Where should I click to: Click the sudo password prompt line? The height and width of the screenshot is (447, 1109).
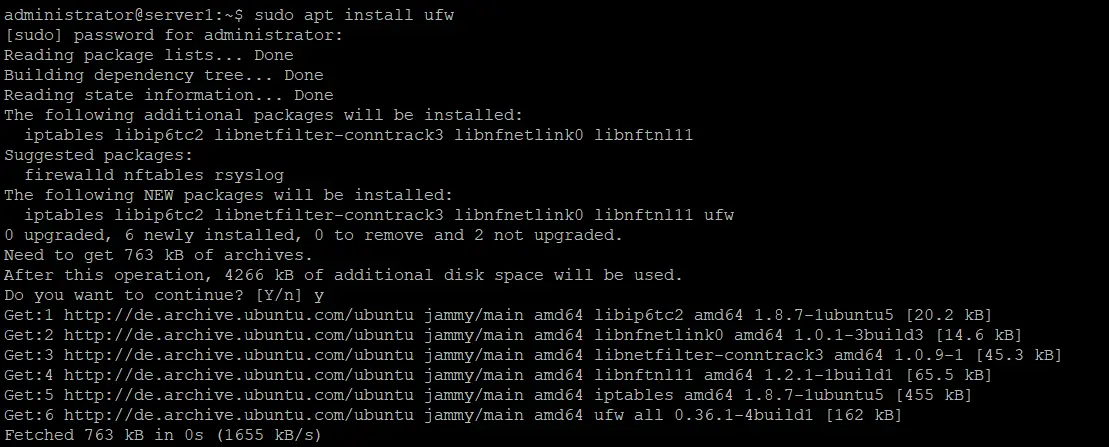coord(174,35)
